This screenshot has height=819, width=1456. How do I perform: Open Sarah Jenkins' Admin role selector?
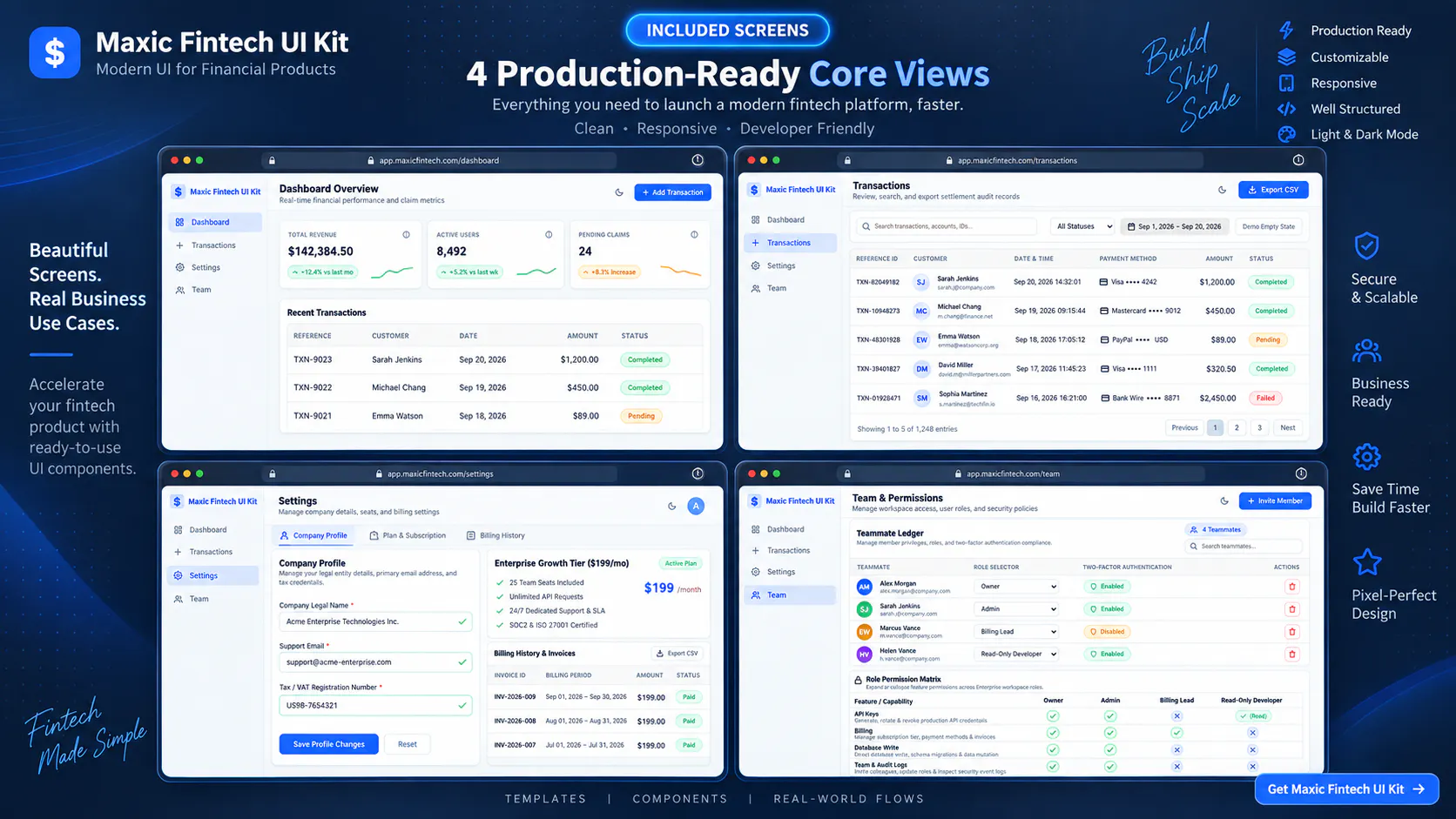point(1018,609)
